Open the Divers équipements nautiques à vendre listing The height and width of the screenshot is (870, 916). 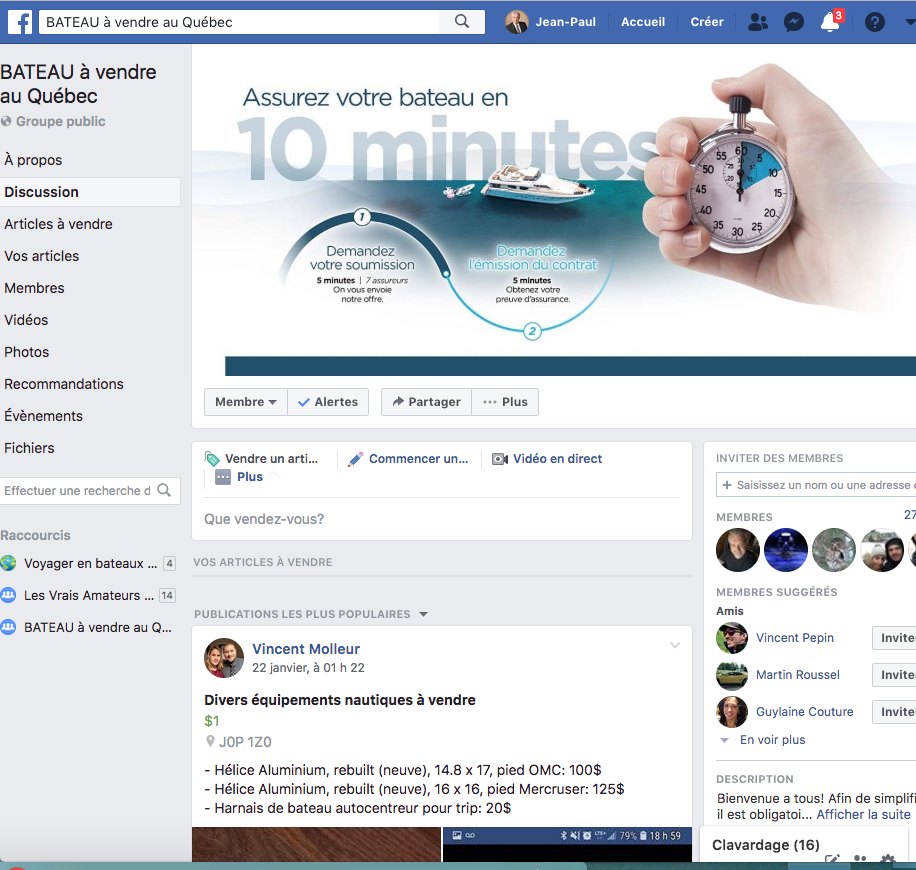pyautogui.click(x=340, y=700)
